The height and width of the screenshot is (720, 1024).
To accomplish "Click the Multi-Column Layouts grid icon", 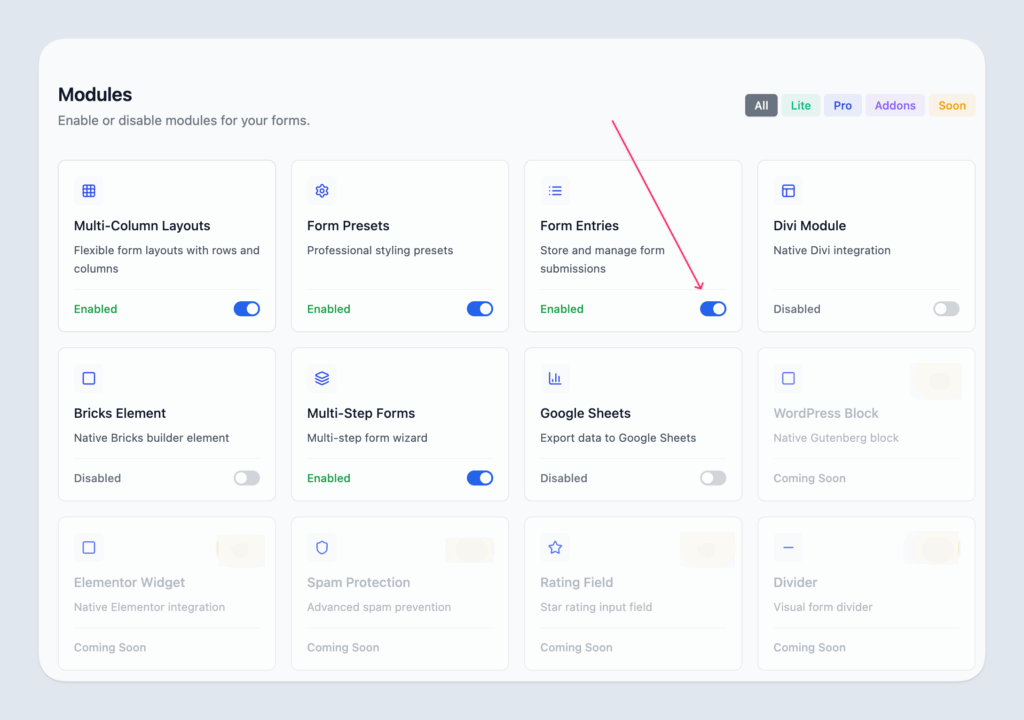I will pos(89,191).
